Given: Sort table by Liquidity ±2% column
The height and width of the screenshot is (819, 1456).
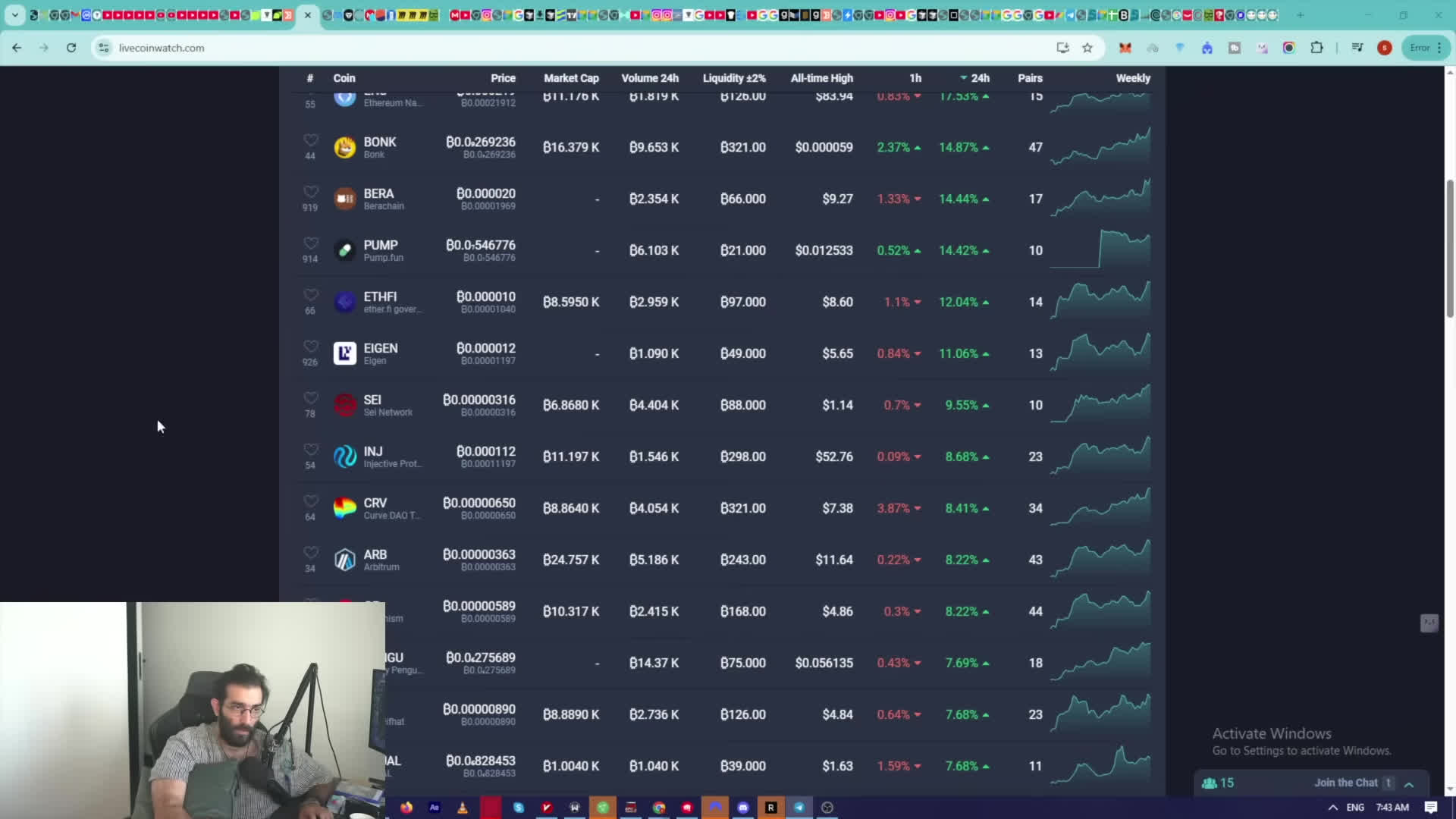Looking at the screenshot, I should click(x=734, y=78).
